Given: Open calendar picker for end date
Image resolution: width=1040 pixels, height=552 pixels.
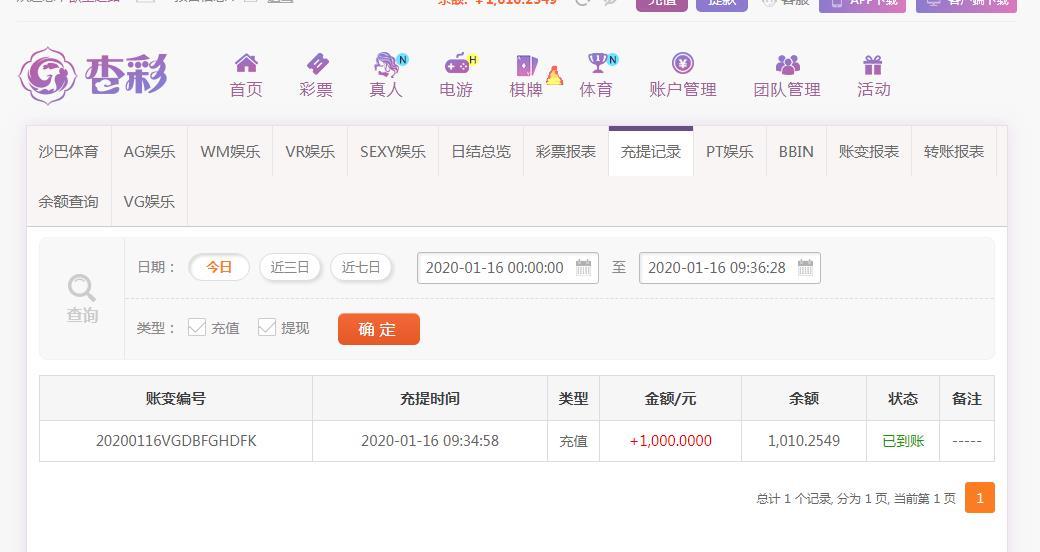Looking at the screenshot, I should click(805, 267).
